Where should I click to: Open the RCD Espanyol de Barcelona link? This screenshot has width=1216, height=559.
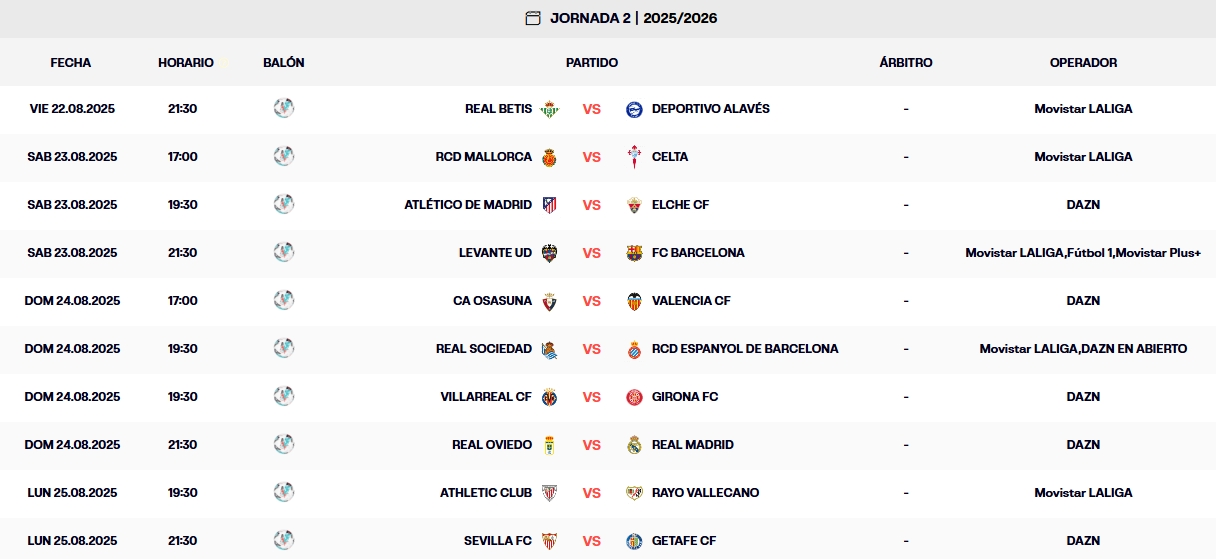pos(745,349)
